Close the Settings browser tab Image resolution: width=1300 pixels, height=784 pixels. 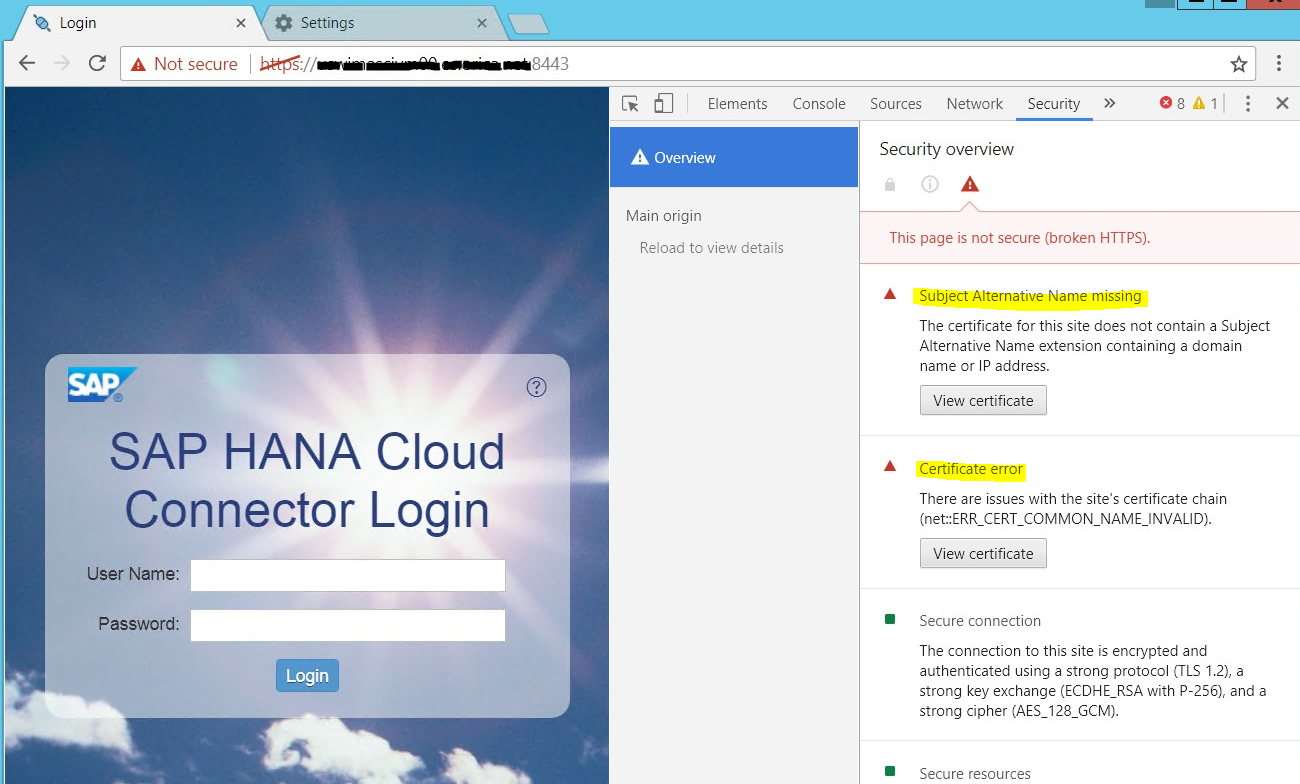coord(482,23)
